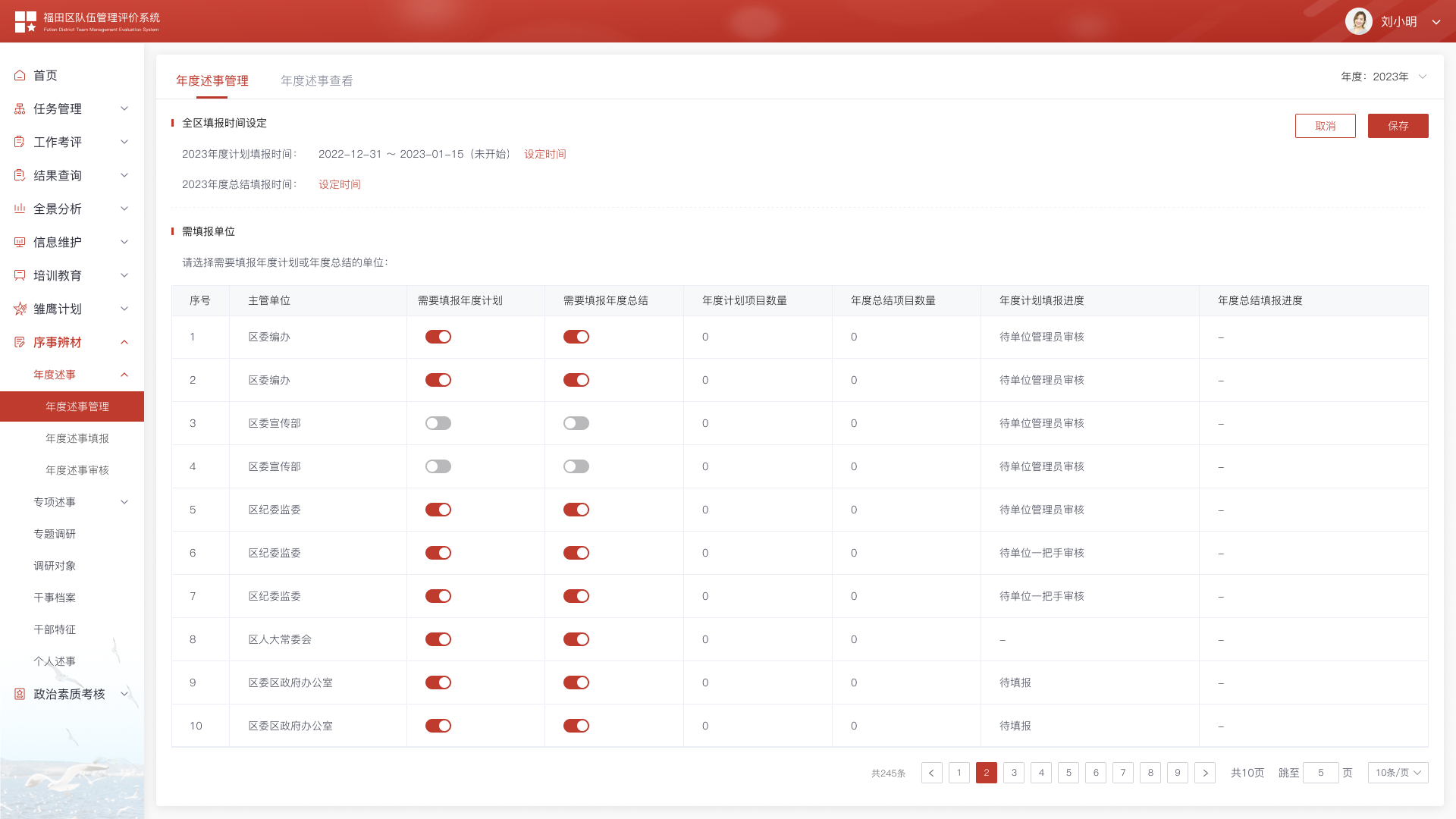The image size is (1456, 819).
Task: Open 干部特征 in sidebar
Action: pyautogui.click(x=55, y=629)
